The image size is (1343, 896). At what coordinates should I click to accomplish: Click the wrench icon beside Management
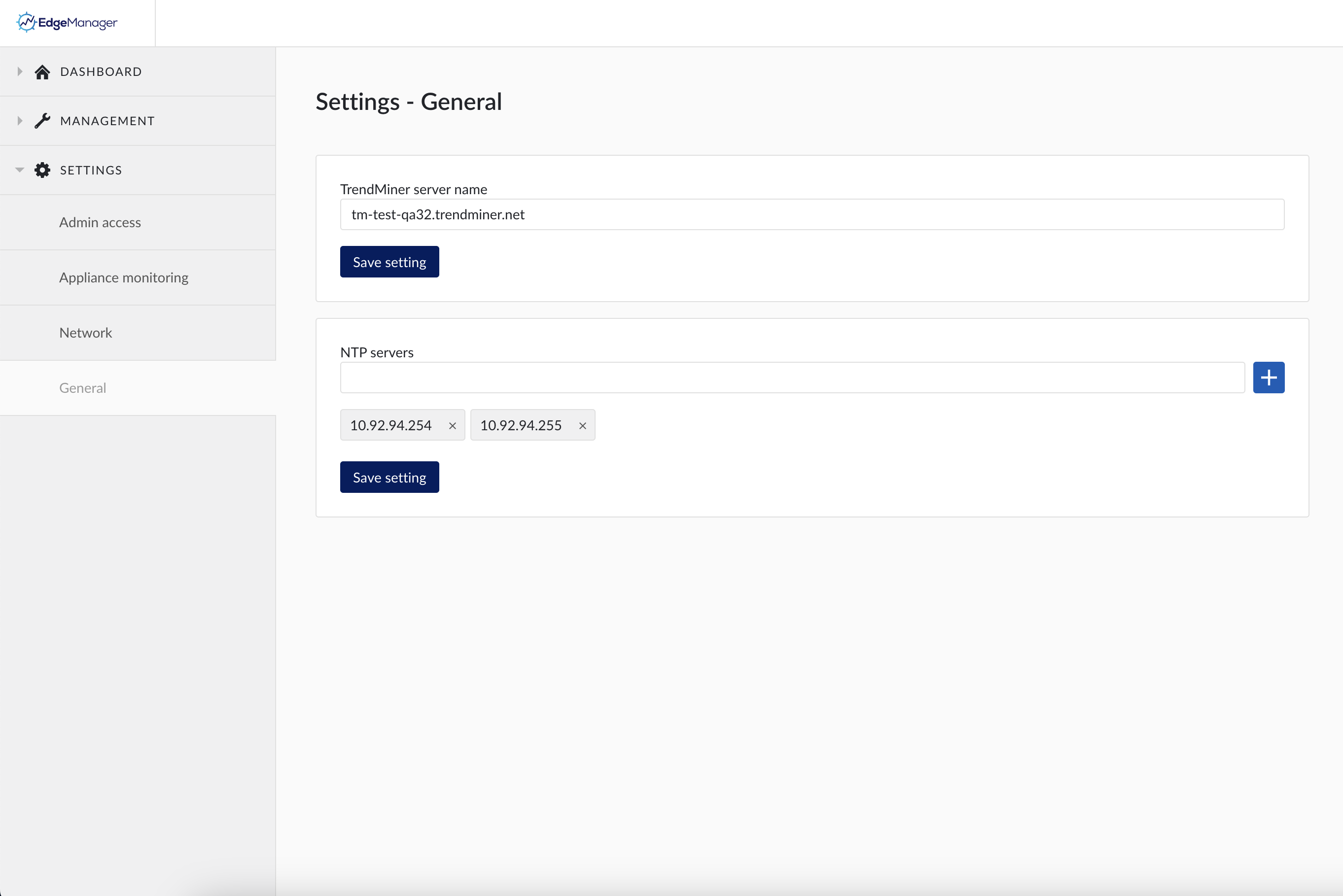point(43,121)
